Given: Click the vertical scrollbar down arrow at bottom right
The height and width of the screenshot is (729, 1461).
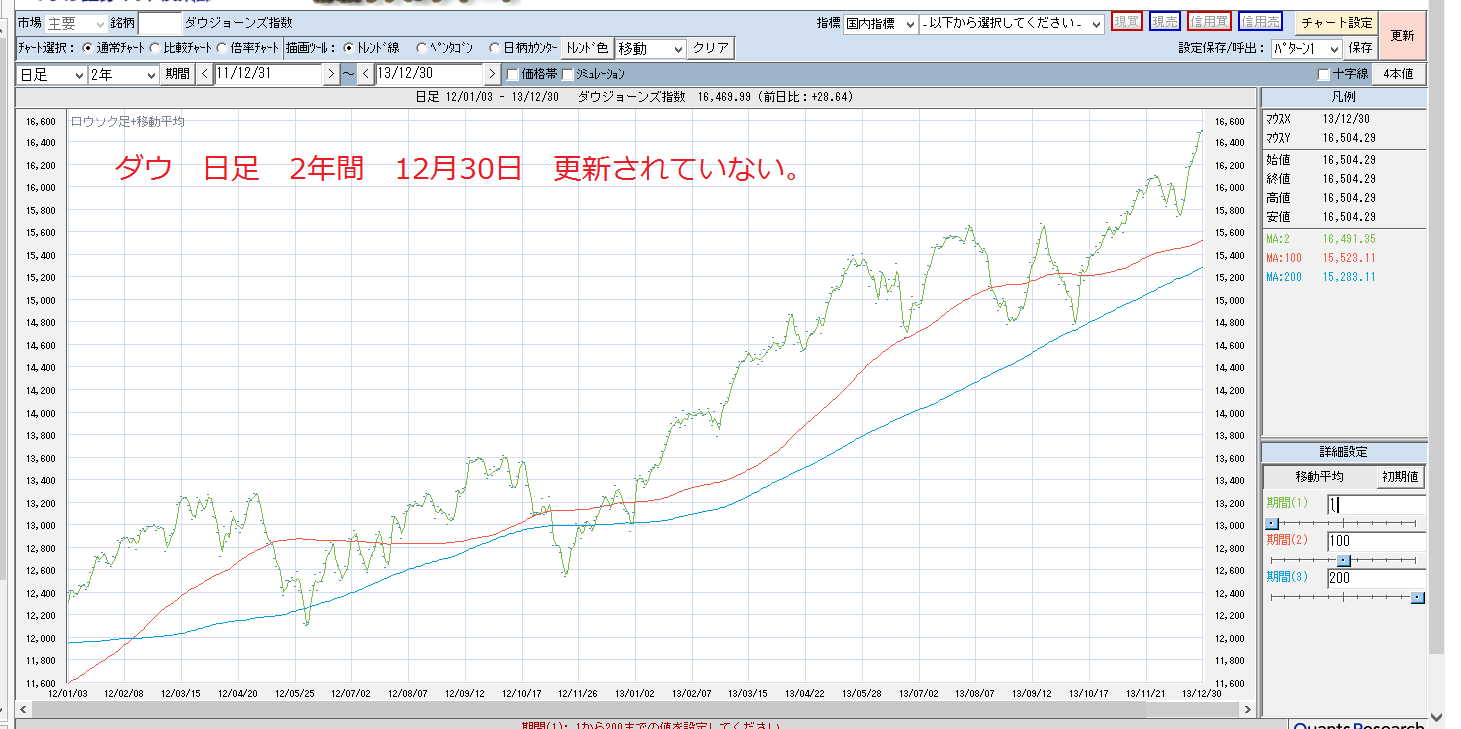Looking at the screenshot, I should click(1437, 717).
